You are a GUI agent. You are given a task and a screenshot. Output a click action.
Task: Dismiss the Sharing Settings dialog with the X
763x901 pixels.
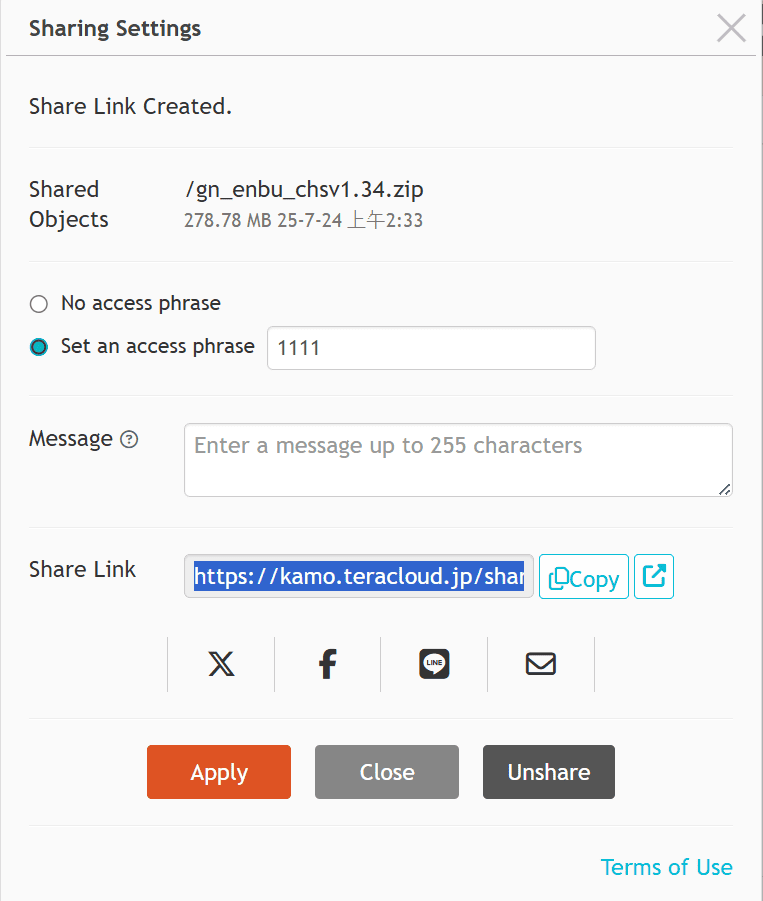pyautogui.click(x=731, y=28)
